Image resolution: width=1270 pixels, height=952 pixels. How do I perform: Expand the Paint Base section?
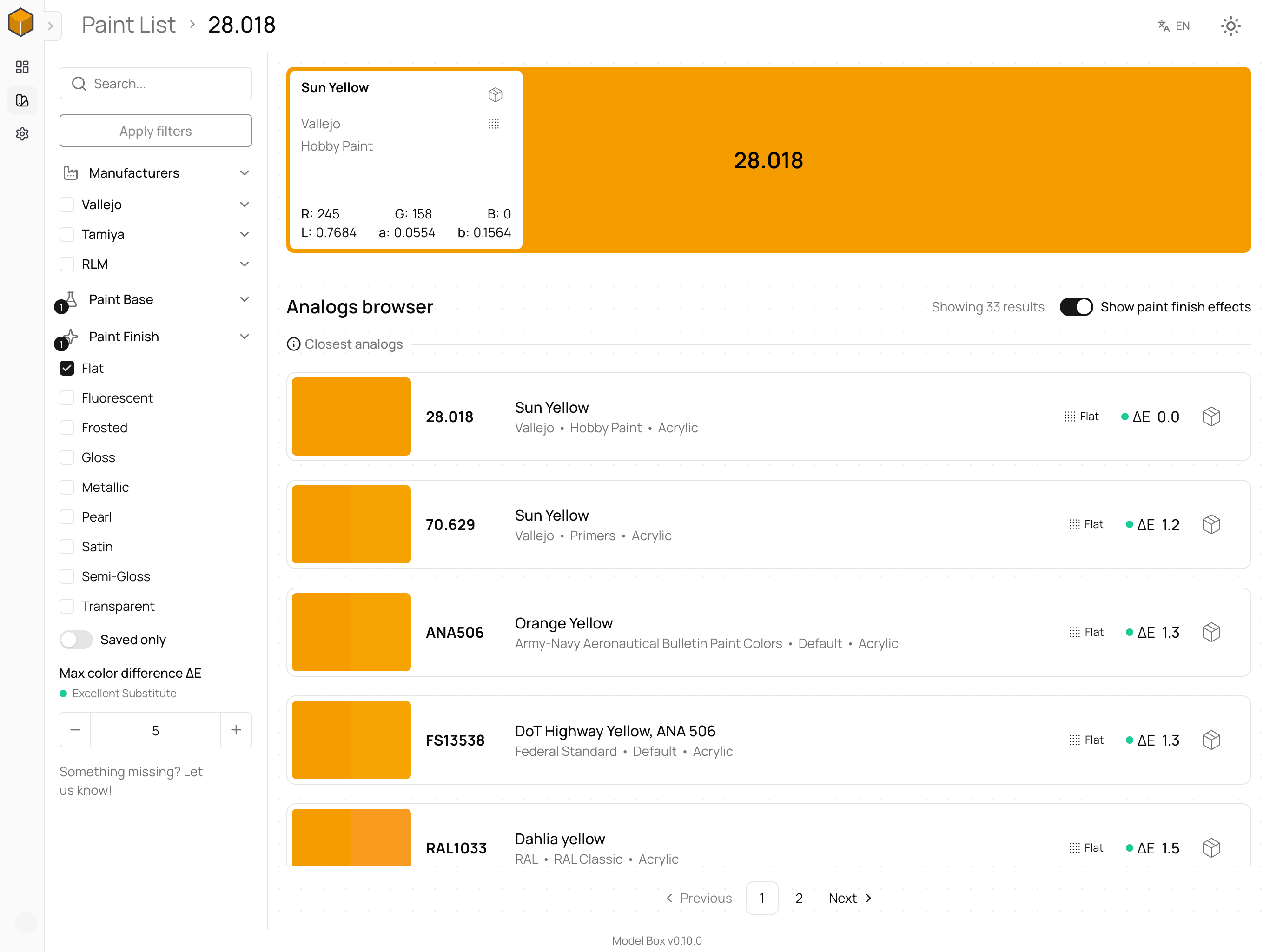pos(245,299)
